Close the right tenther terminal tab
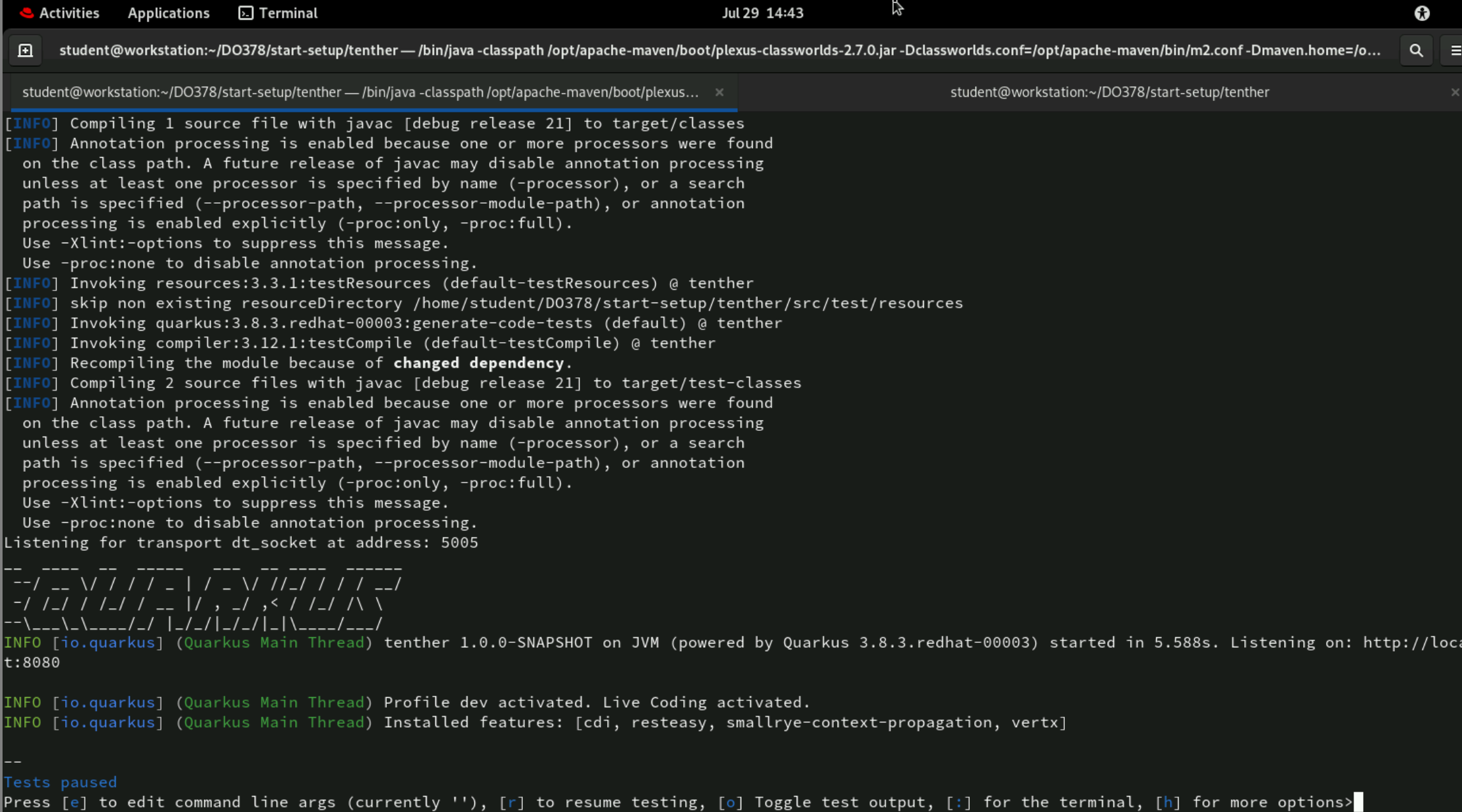The width and height of the screenshot is (1462, 812). pyautogui.click(x=1457, y=92)
